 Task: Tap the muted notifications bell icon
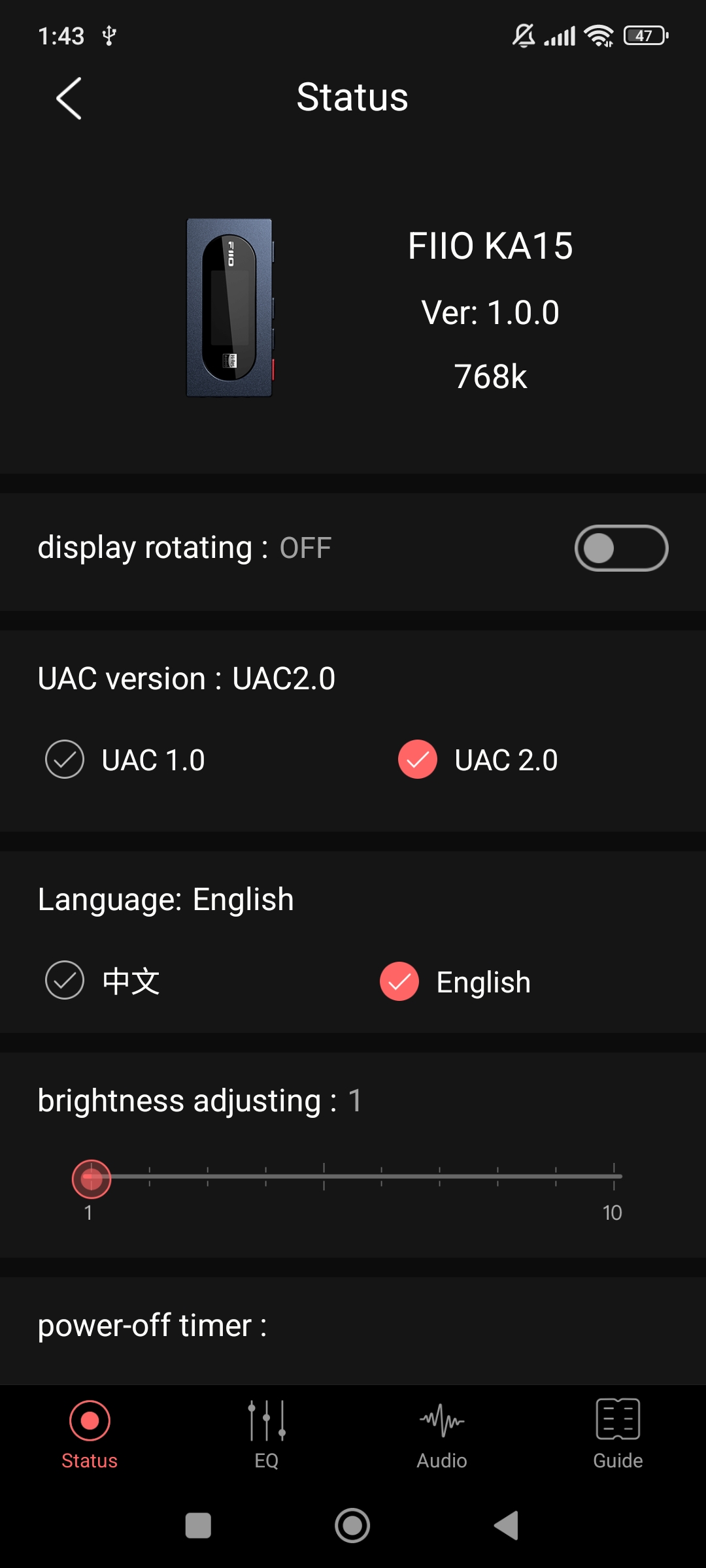[x=524, y=36]
